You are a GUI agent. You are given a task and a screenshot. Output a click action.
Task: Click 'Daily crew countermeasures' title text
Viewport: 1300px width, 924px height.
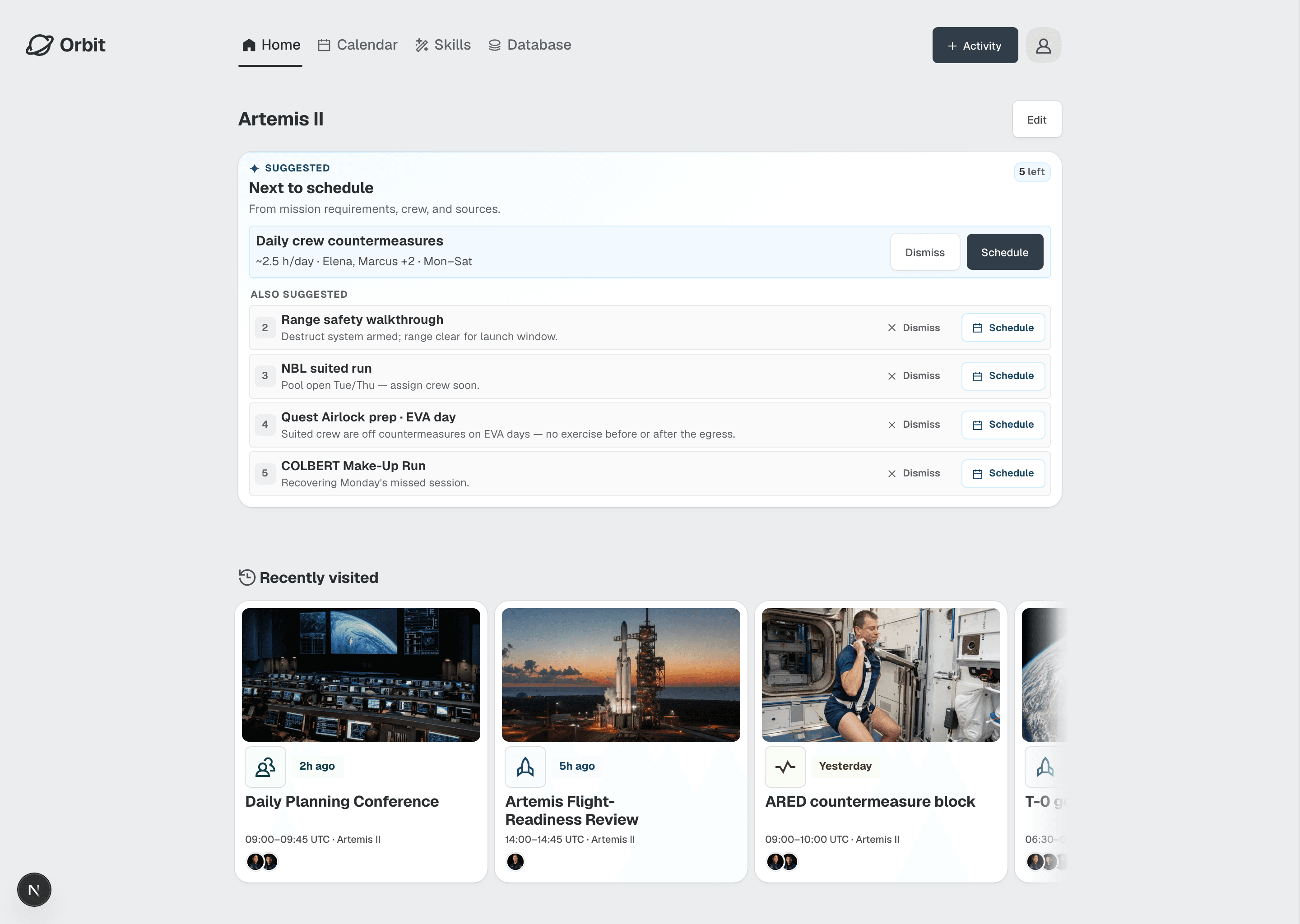tap(349, 241)
